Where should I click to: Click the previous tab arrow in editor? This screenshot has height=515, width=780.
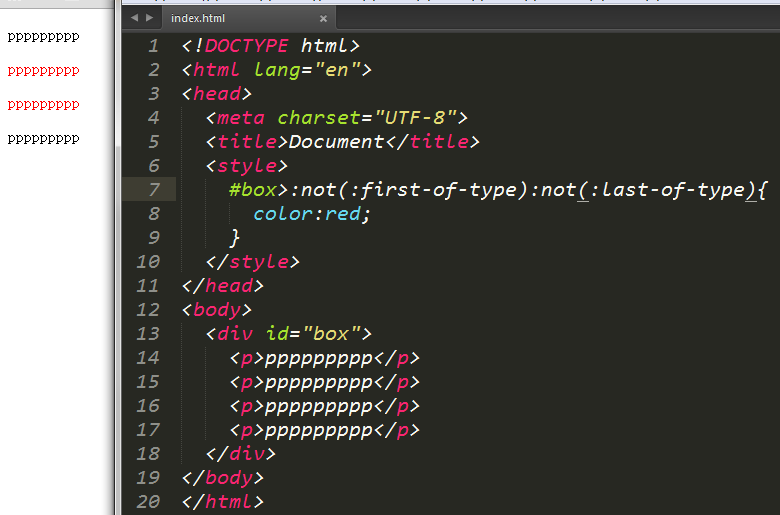coord(134,18)
